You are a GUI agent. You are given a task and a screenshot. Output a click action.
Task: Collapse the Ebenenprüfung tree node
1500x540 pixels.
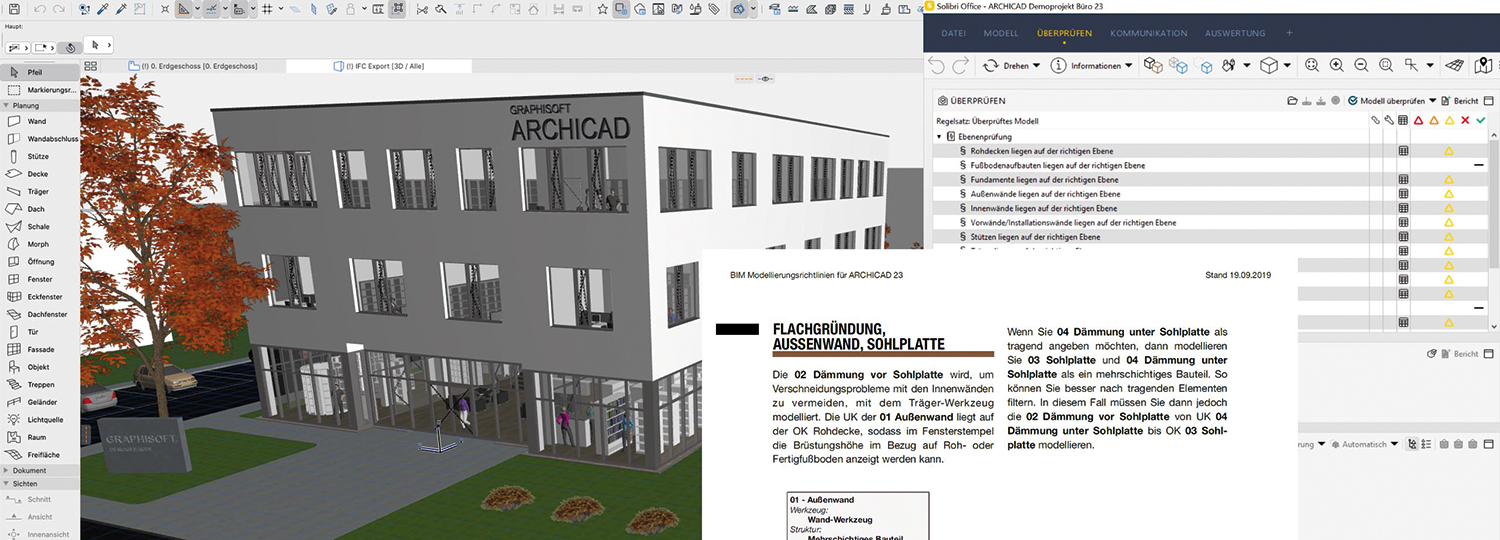939,136
